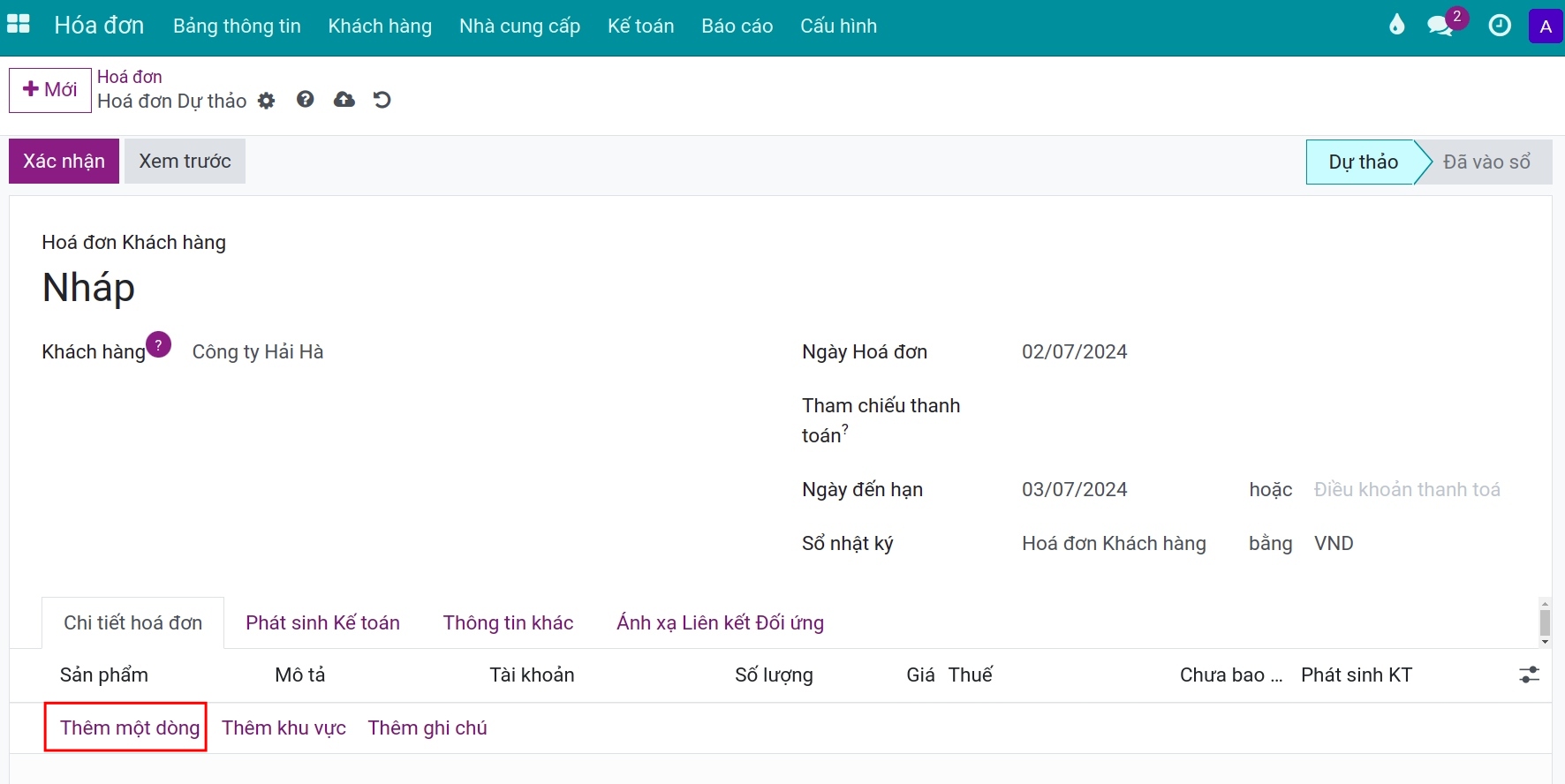Click the Xem trước preview button
Viewport: 1565px width, 784px height.
click(x=185, y=161)
